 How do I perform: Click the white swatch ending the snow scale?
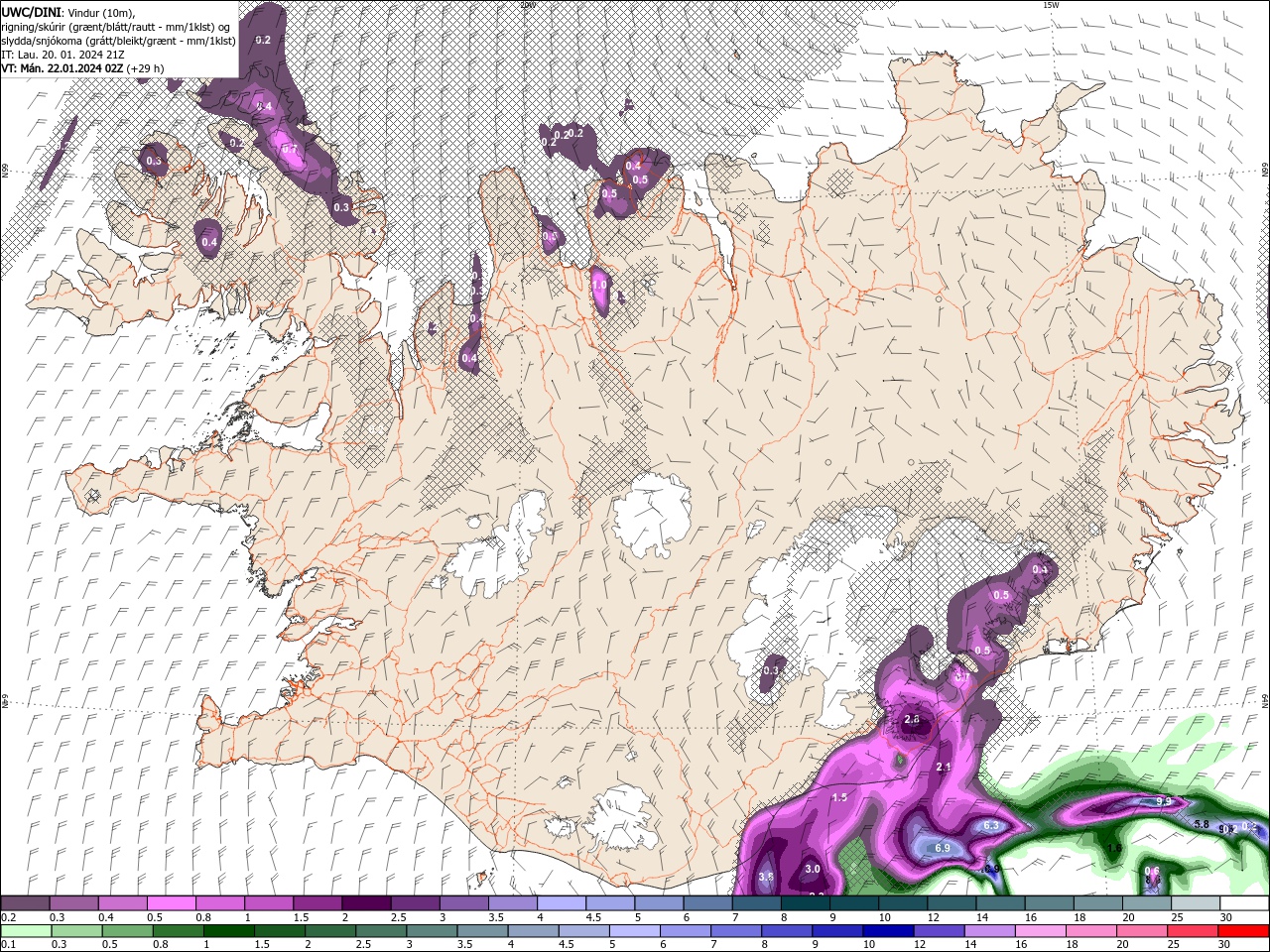[x=1244, y=903]
